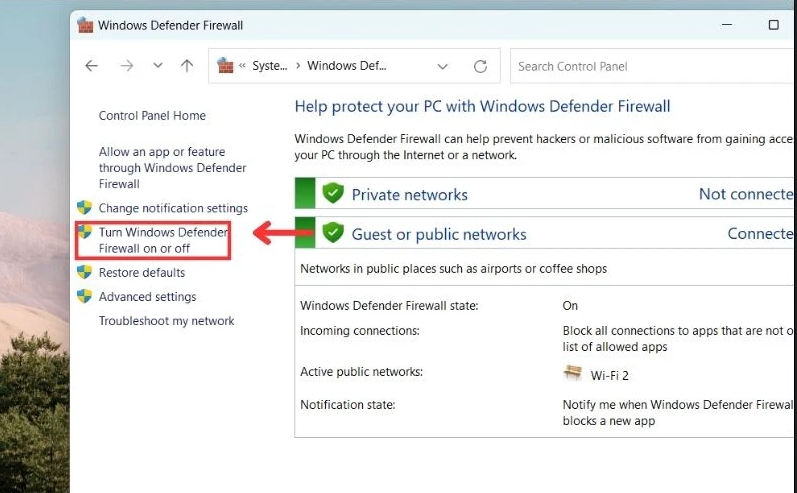Open Turn Windows Defender Firewall on or off

163,240
